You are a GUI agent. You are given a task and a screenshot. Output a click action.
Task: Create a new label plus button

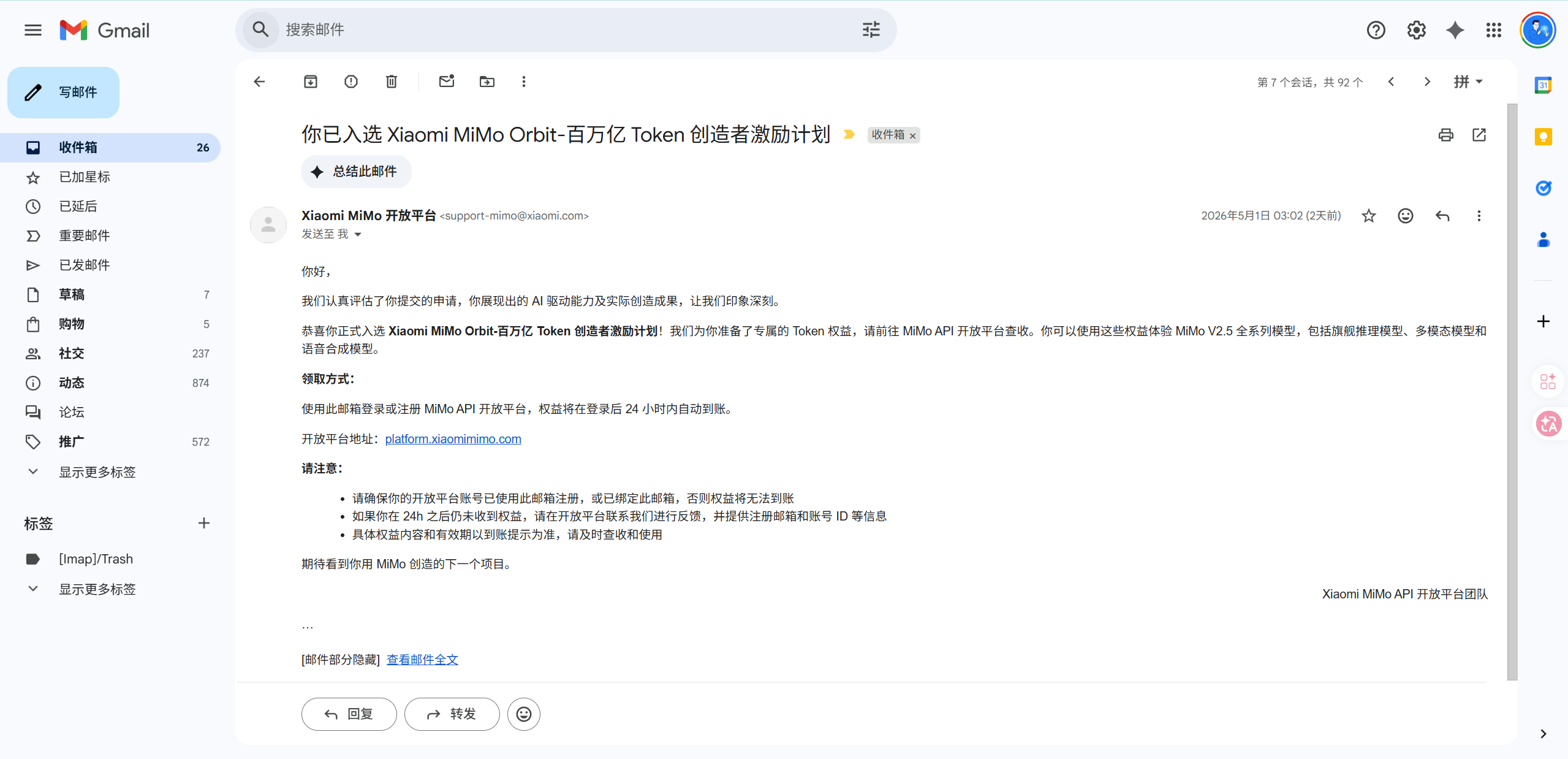[x=204, y=523]
